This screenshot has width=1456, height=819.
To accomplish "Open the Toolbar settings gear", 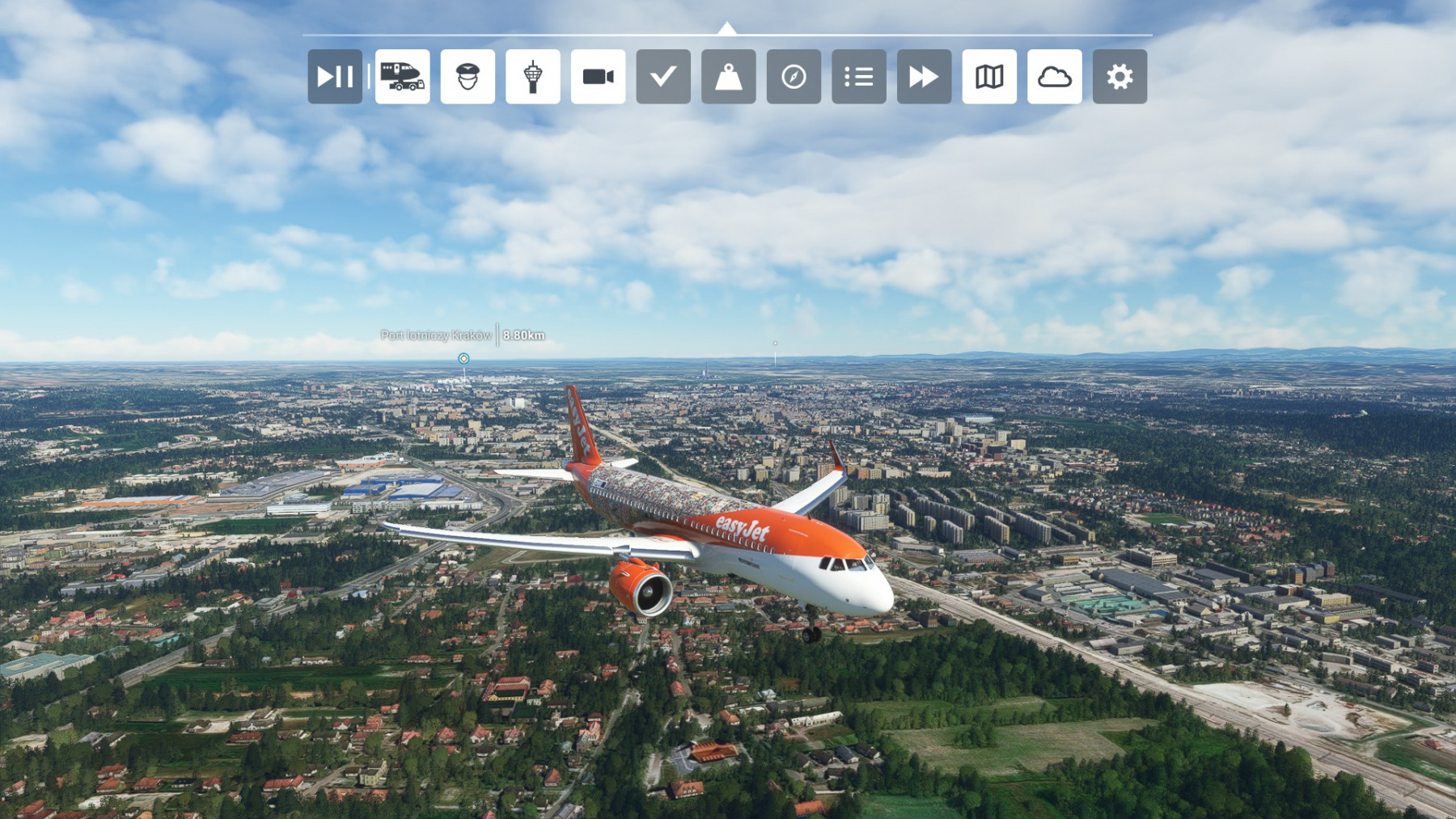I will coord(1120,77).
